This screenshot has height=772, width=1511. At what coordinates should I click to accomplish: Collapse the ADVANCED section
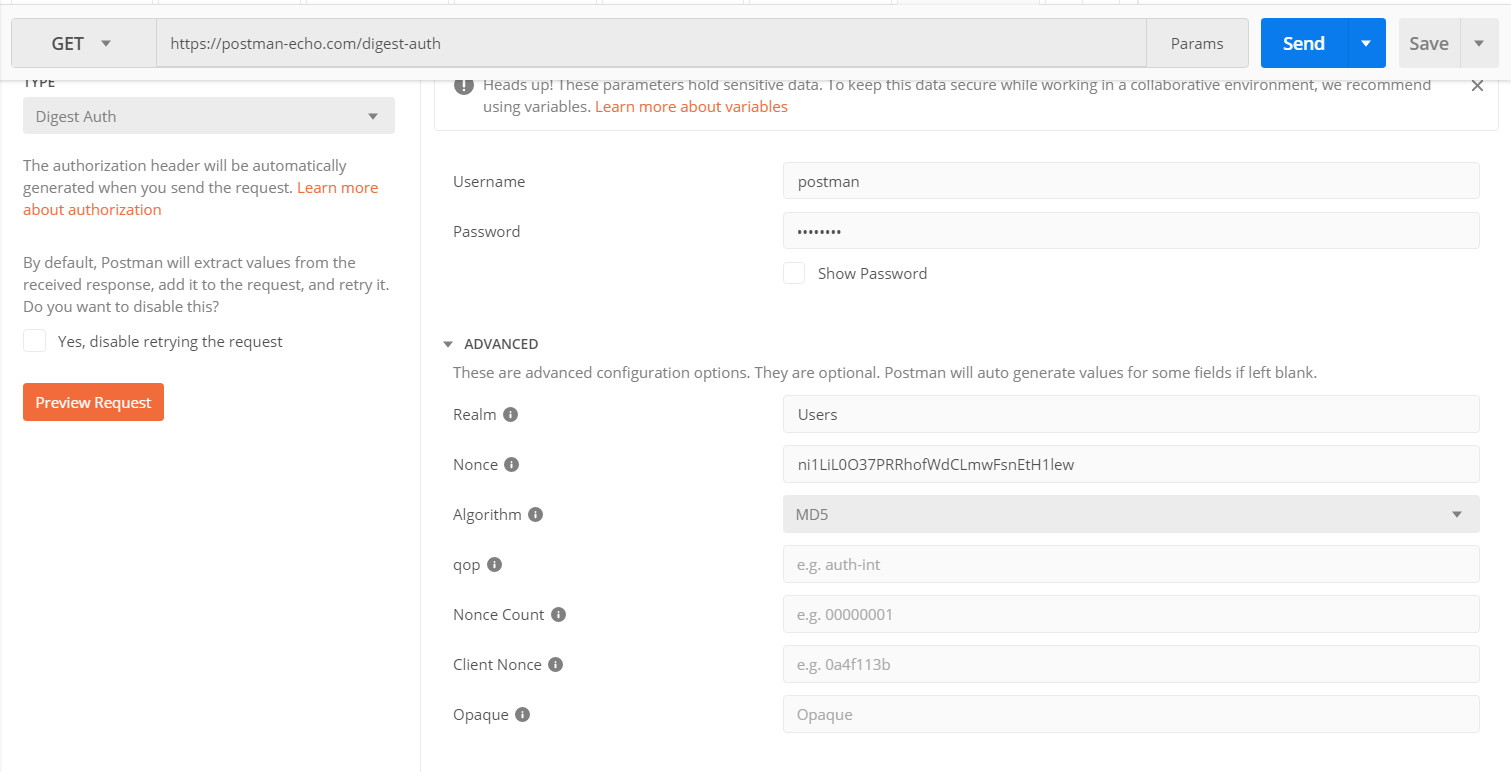coord(447,343)
